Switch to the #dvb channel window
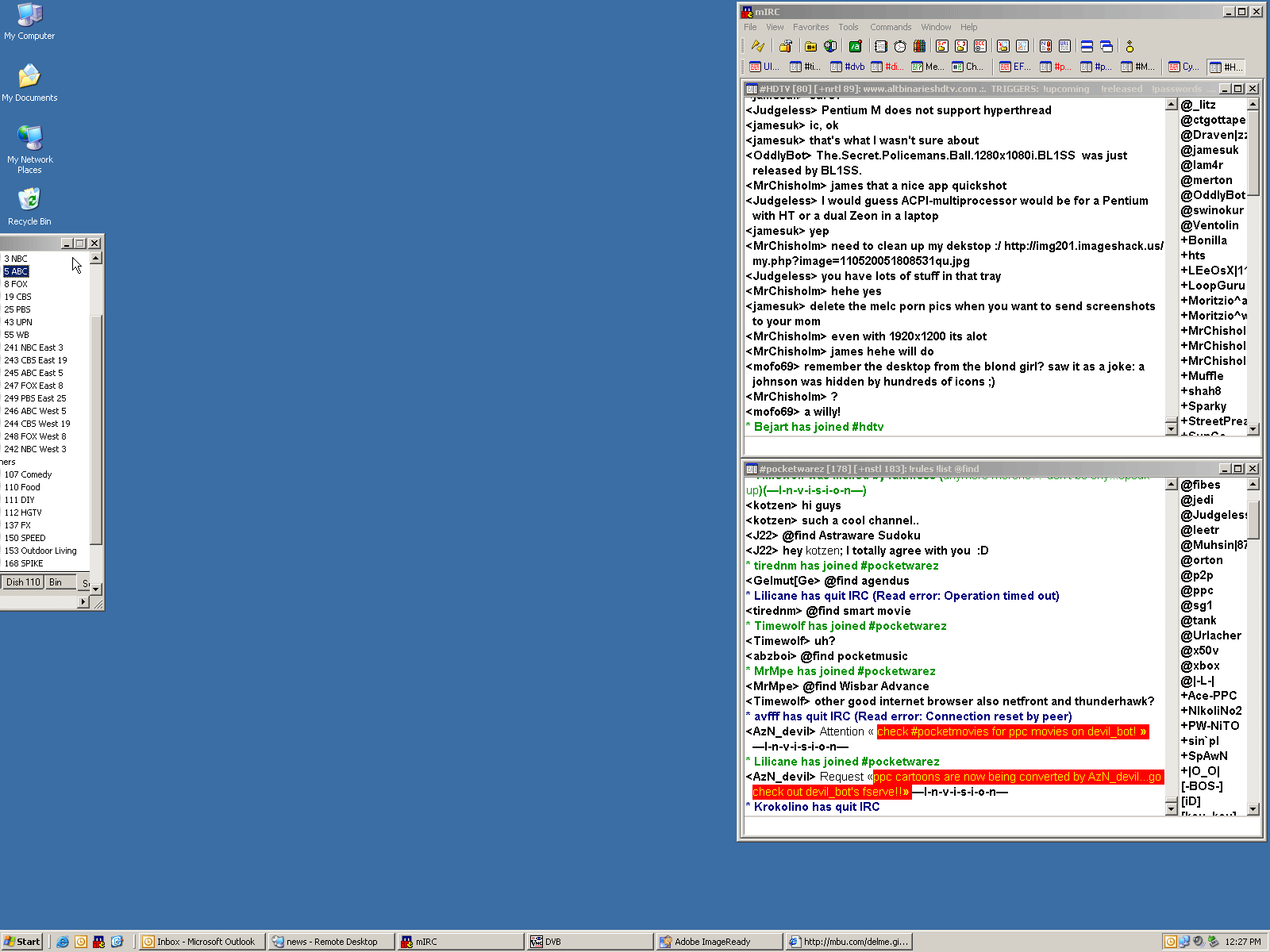1270x952 pixels. click(x=848, y=67)
